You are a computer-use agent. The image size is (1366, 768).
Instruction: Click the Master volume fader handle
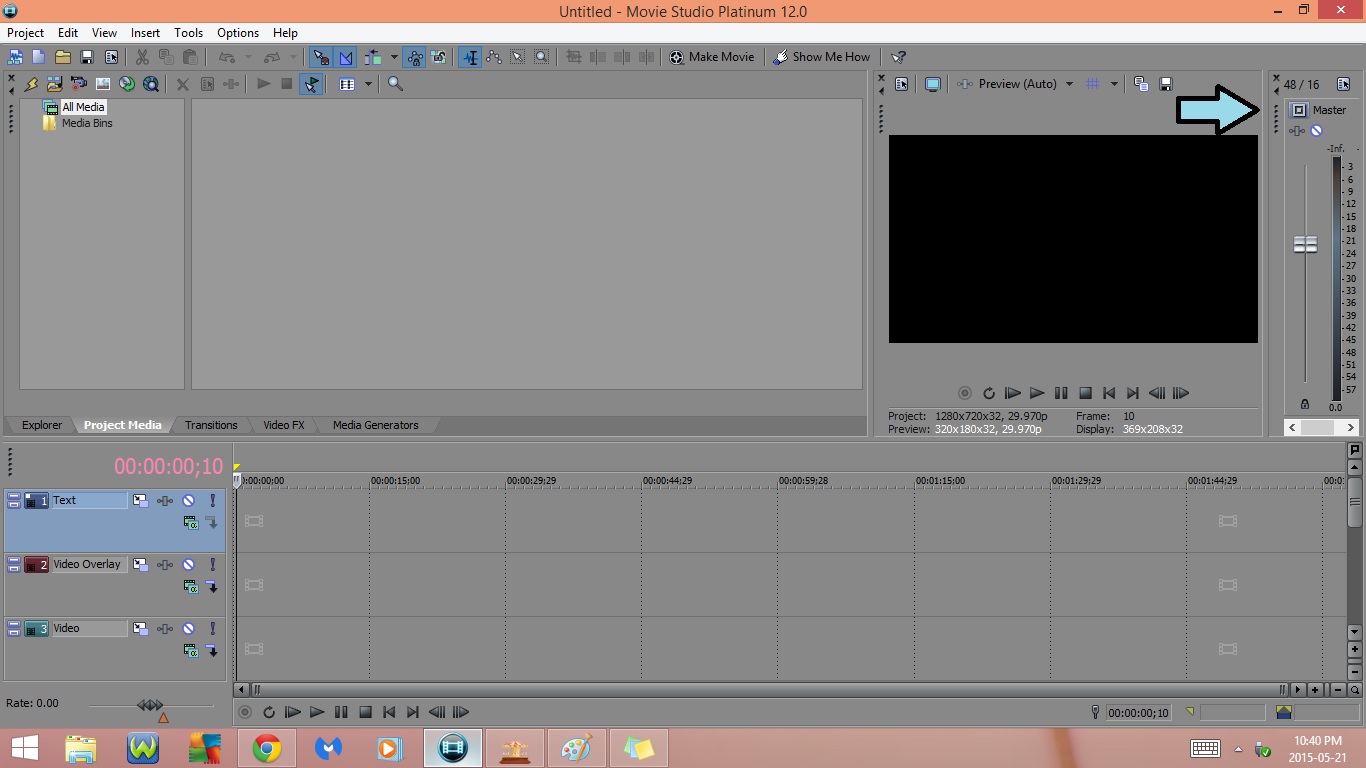point(1305,244)
